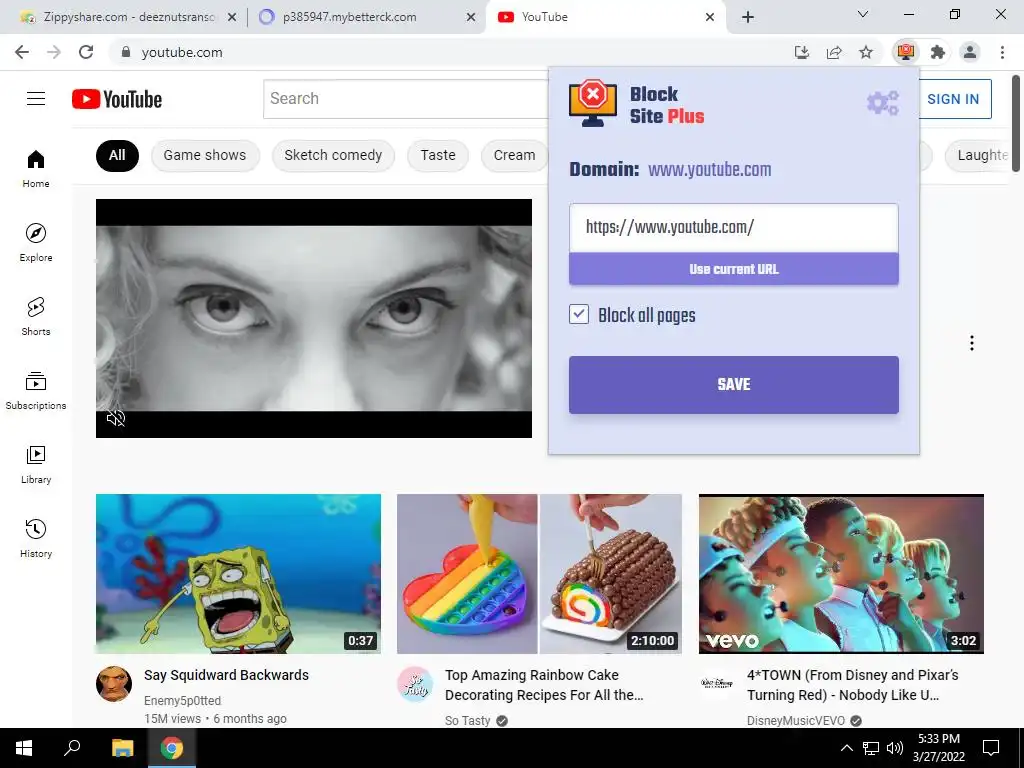Image resolution: width=1024 pixels, height=768 pixels.
Task: Open 4*TOWN Nobody Like U video title
Action: pos(853,685)
